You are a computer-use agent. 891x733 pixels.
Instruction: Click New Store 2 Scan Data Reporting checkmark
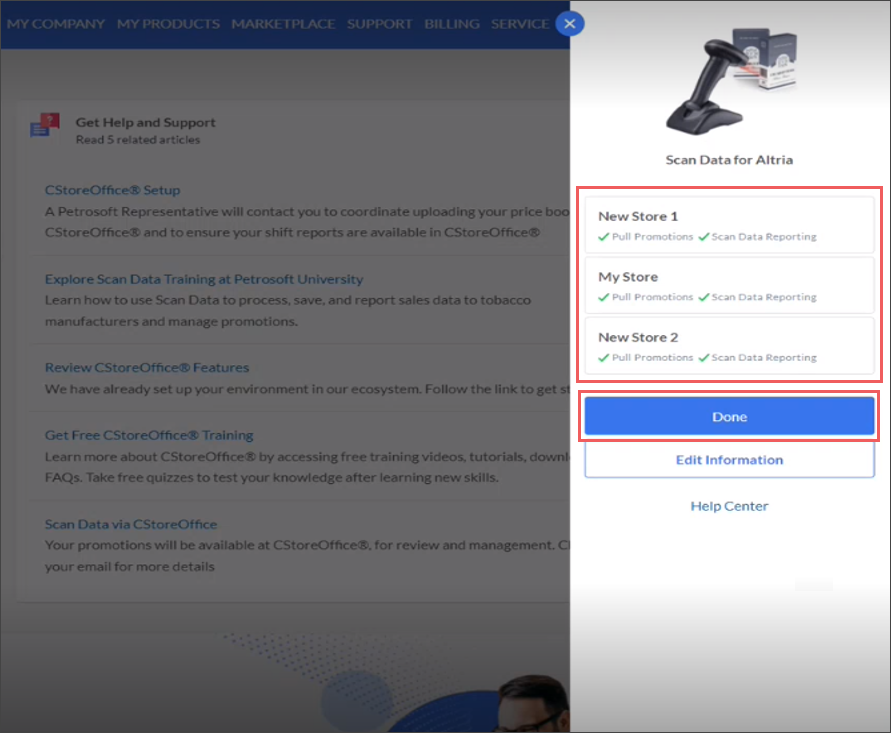pos(703,357)
